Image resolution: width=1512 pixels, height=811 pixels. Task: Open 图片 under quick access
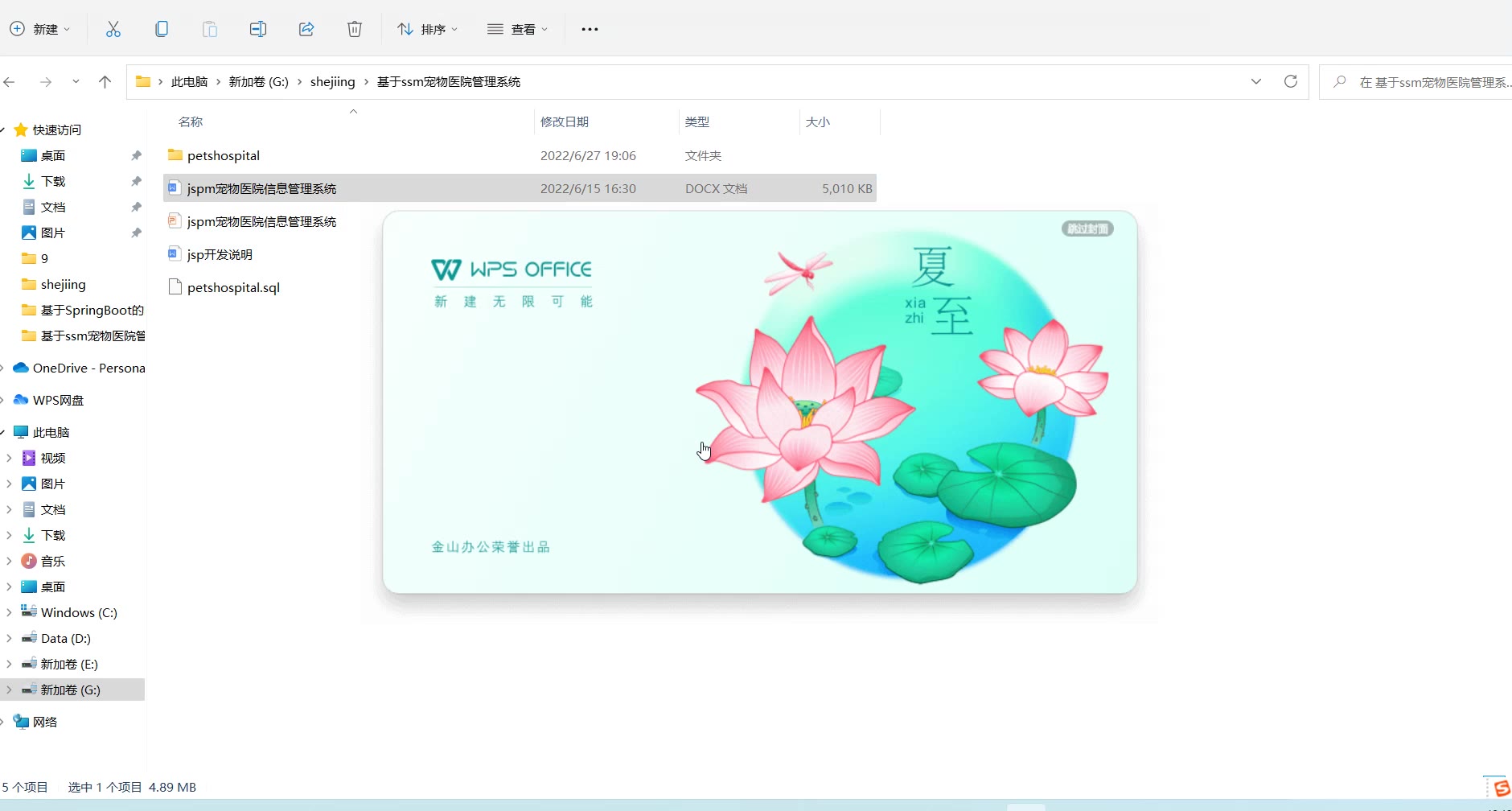pyautogui.click(x=53, y=233)
